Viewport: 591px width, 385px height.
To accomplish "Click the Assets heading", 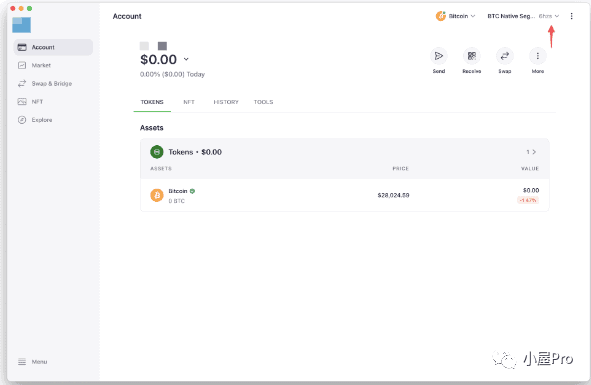I will click(152, 128).
